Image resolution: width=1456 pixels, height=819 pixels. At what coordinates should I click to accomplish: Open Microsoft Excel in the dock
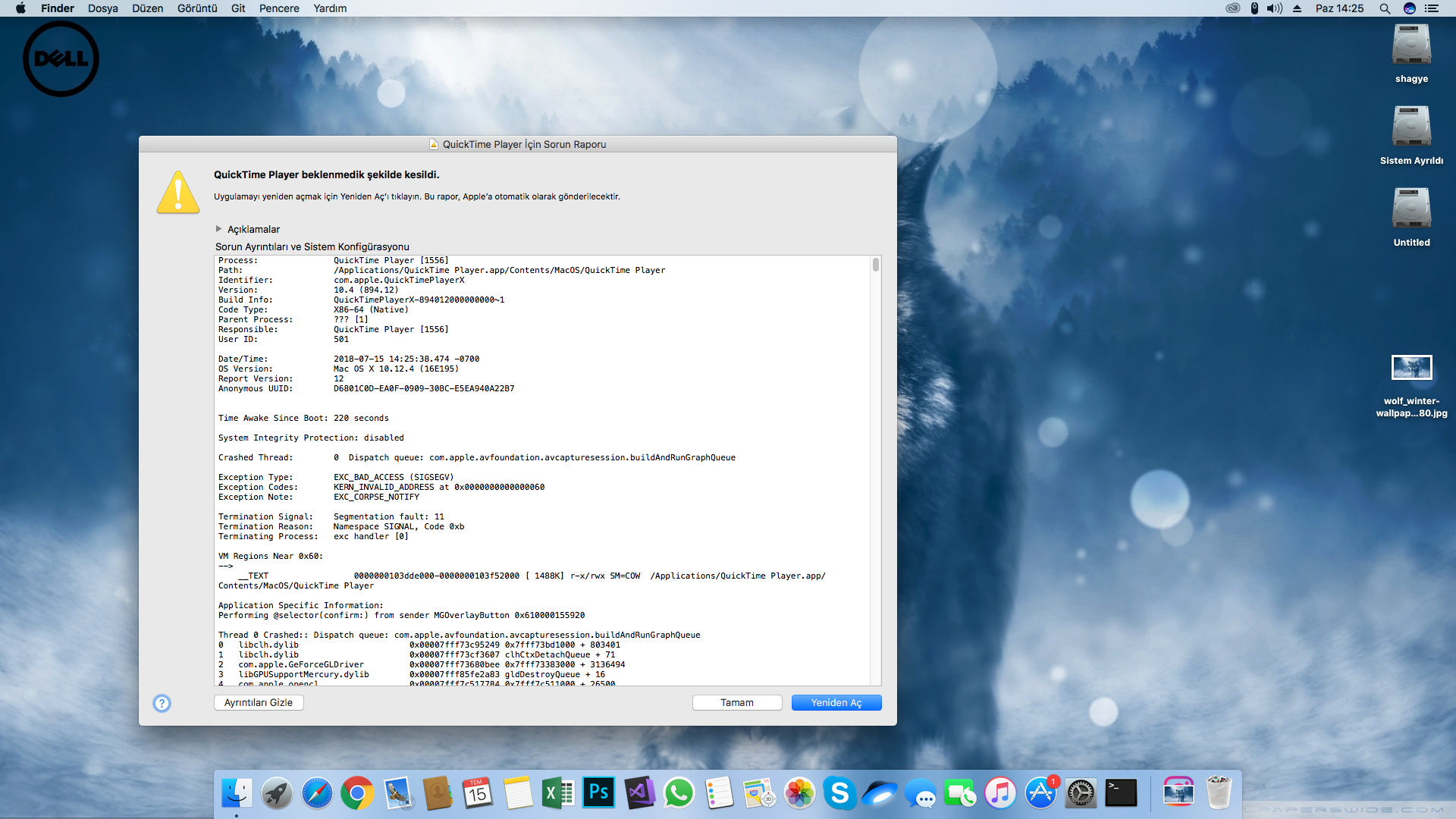pyautogui.click(x=558, y=793)
